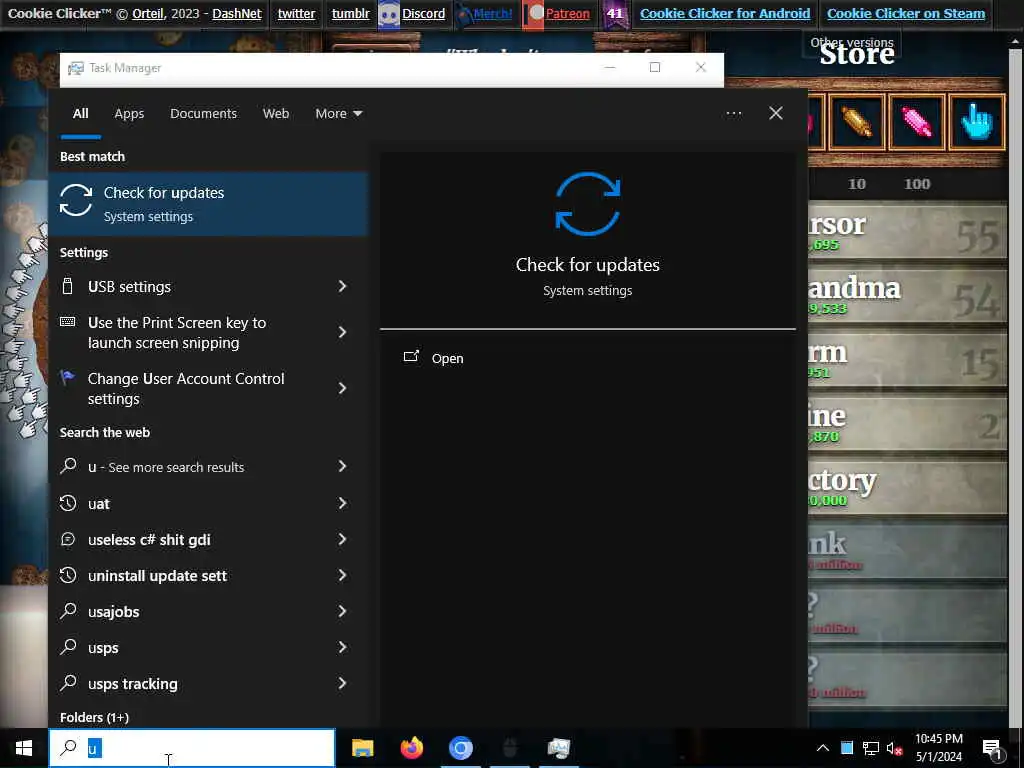1024x768 pixels.
Task: Open the tumblr link in top bar
Action: (351, 13)
